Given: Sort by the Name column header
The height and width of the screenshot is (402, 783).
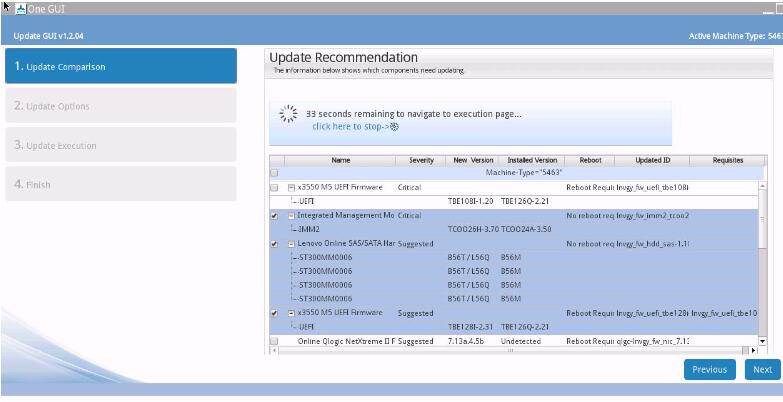Looking at the screenshot, I should click(340, 160).
